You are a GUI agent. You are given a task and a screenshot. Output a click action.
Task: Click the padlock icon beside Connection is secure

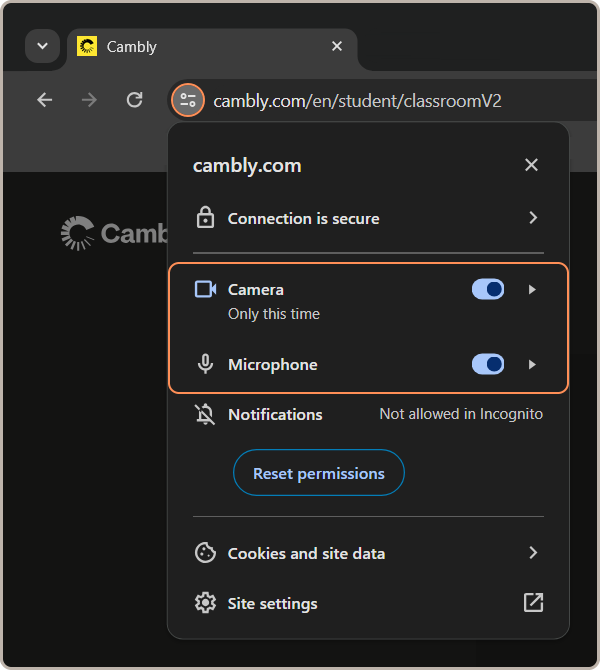(205, 218)
